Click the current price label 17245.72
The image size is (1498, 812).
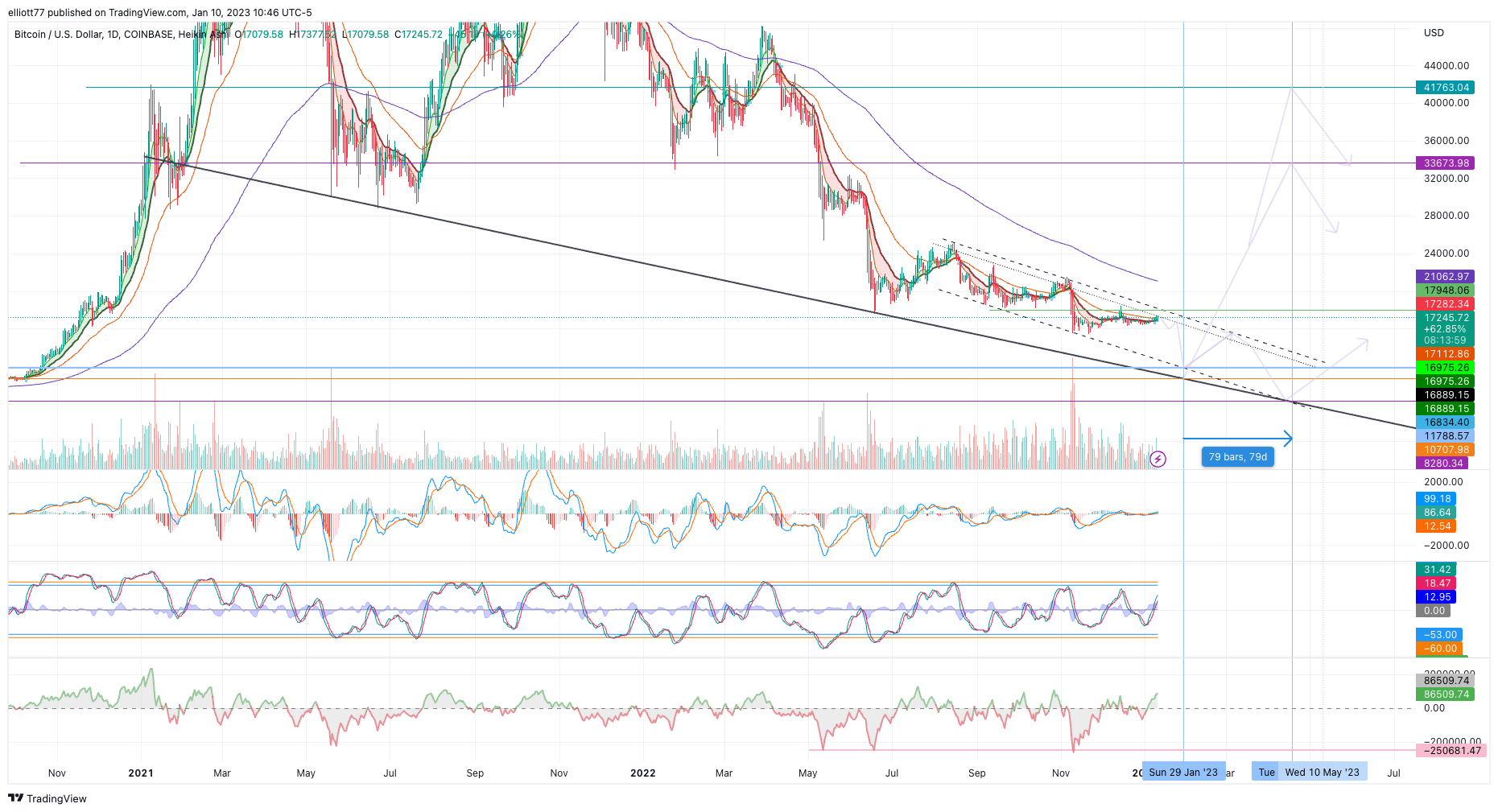pyautogui.click(x=1446, y=318)
